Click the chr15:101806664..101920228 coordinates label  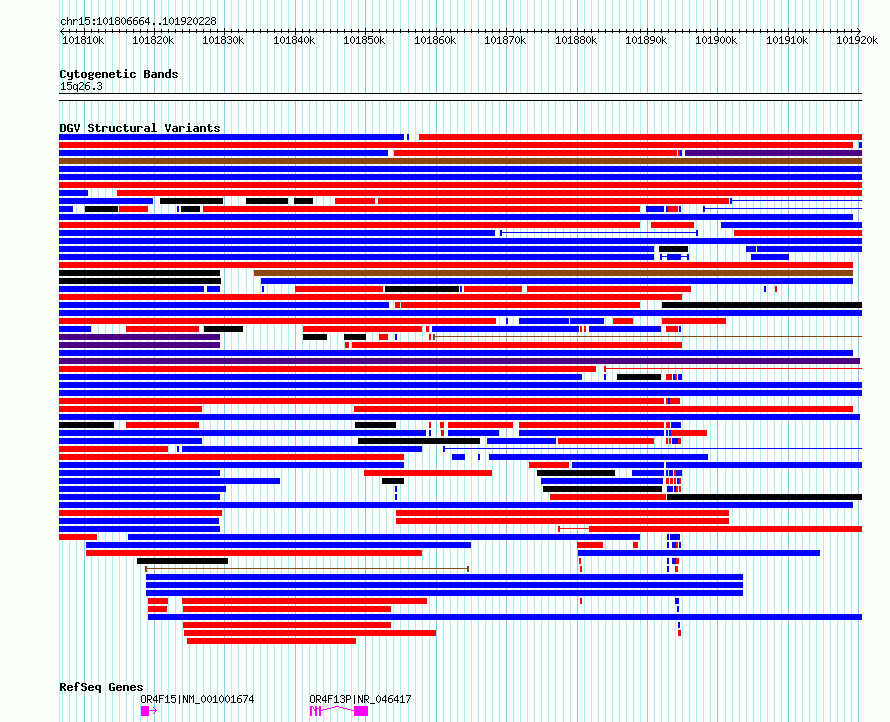point(138,21)
